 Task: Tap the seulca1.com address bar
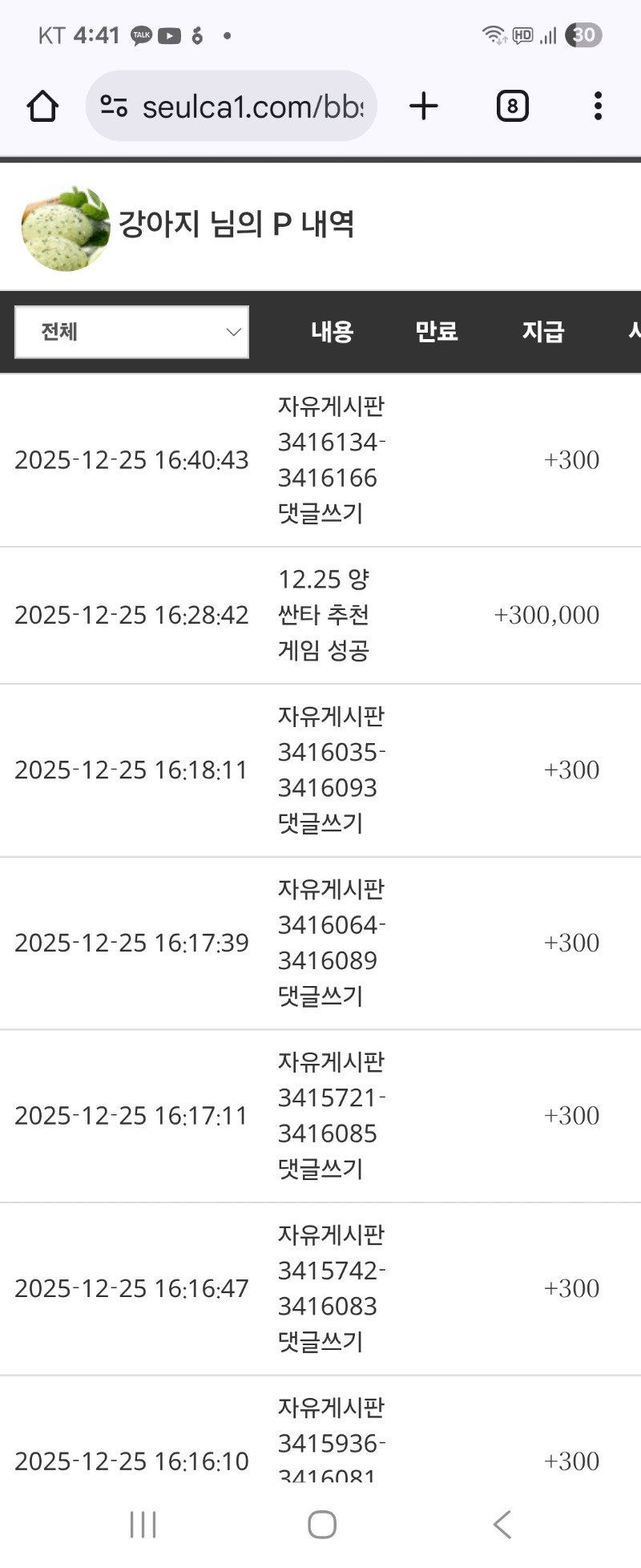click(252, 107)
